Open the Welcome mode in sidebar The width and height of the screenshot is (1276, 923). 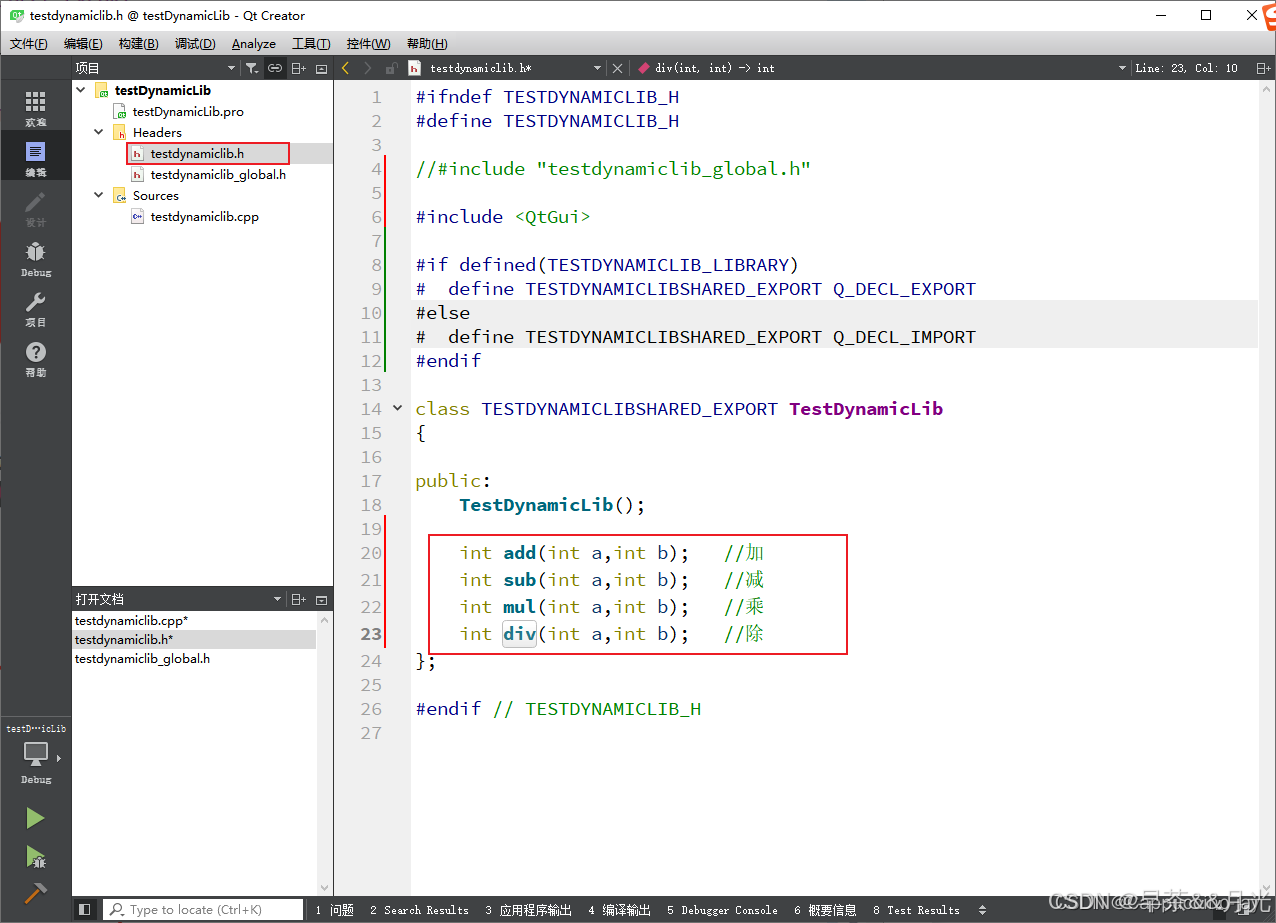[35, 107]
